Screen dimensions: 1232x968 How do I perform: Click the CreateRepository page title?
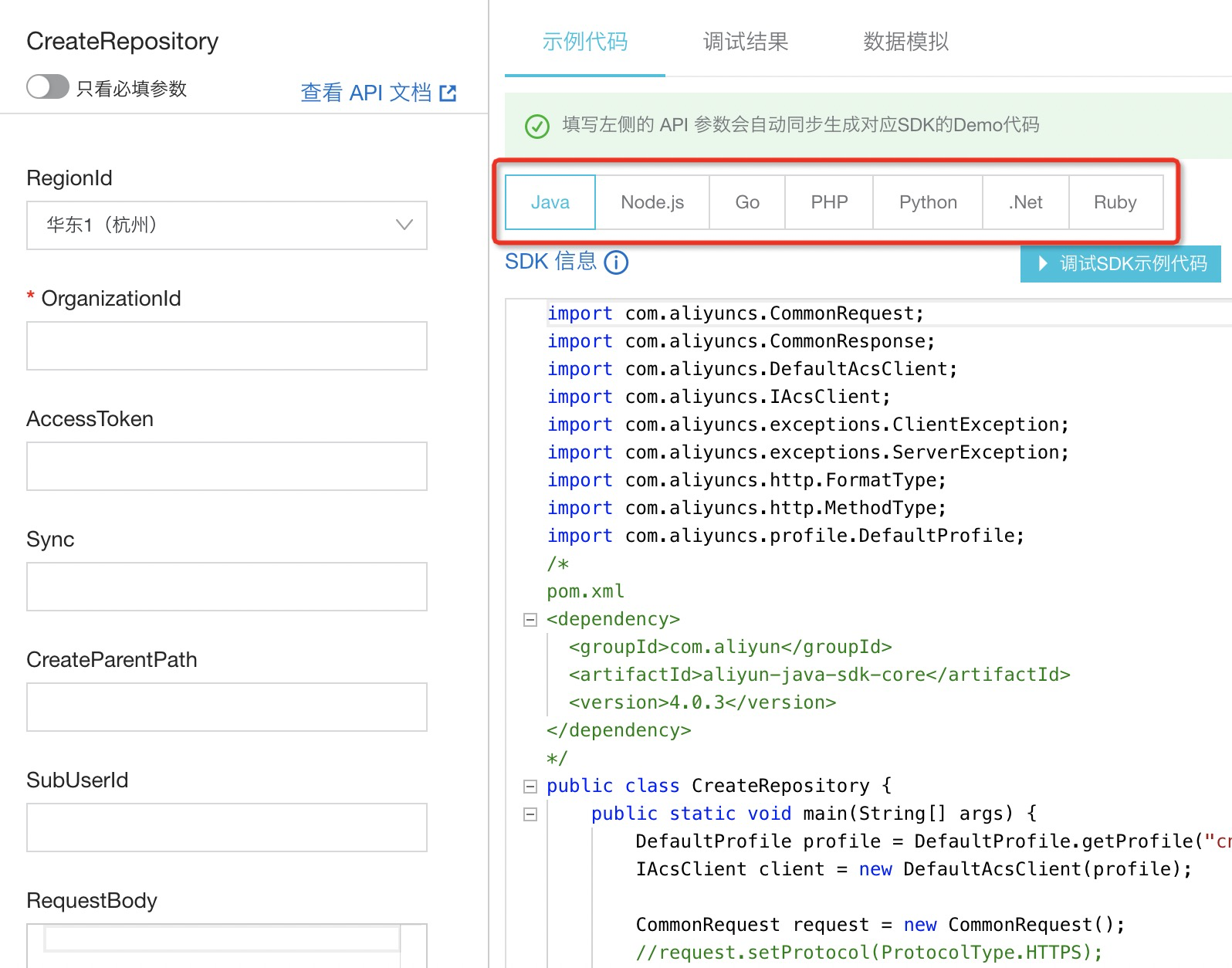(x=122, y=41)
